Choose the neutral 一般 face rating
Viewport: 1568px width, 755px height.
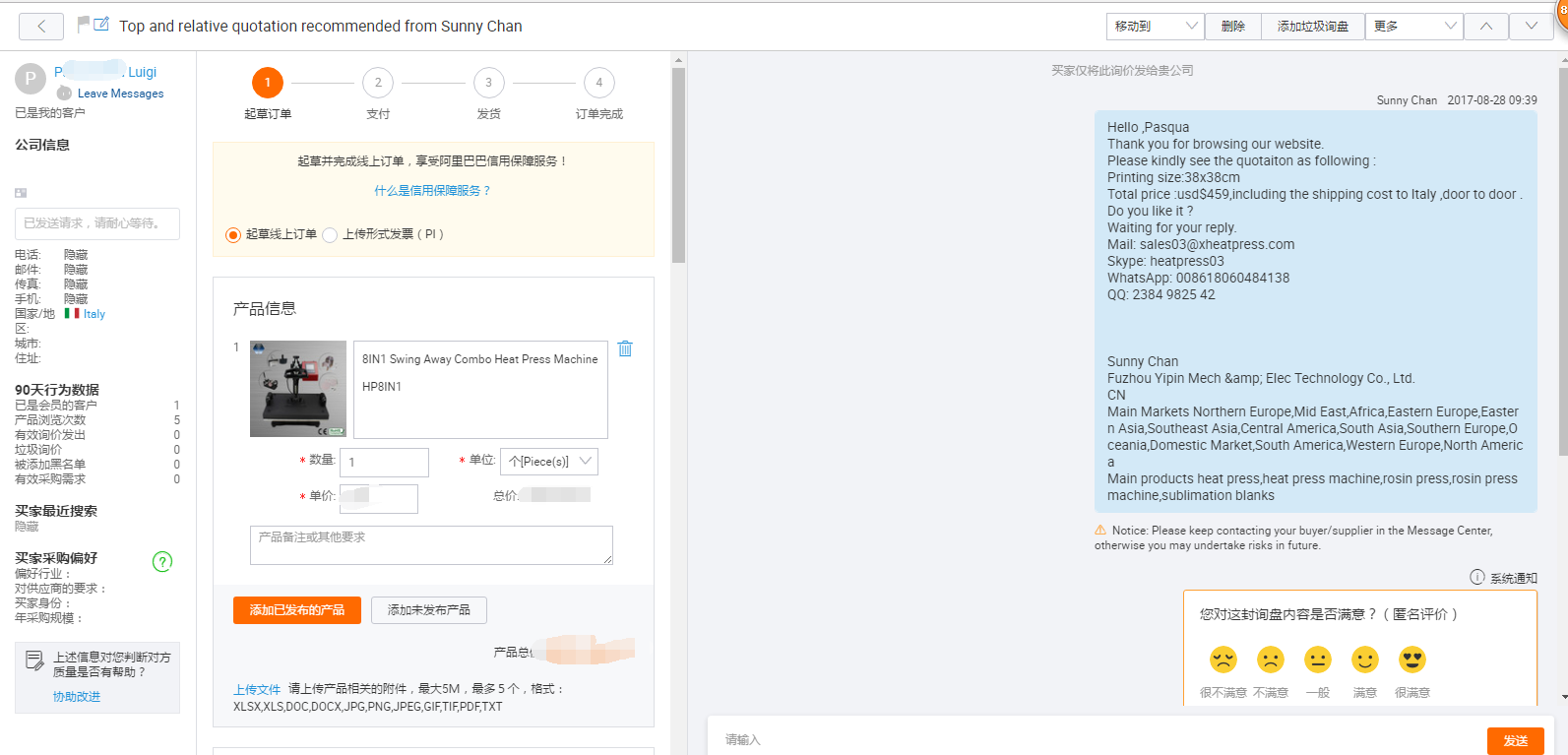pos(1318,660)
